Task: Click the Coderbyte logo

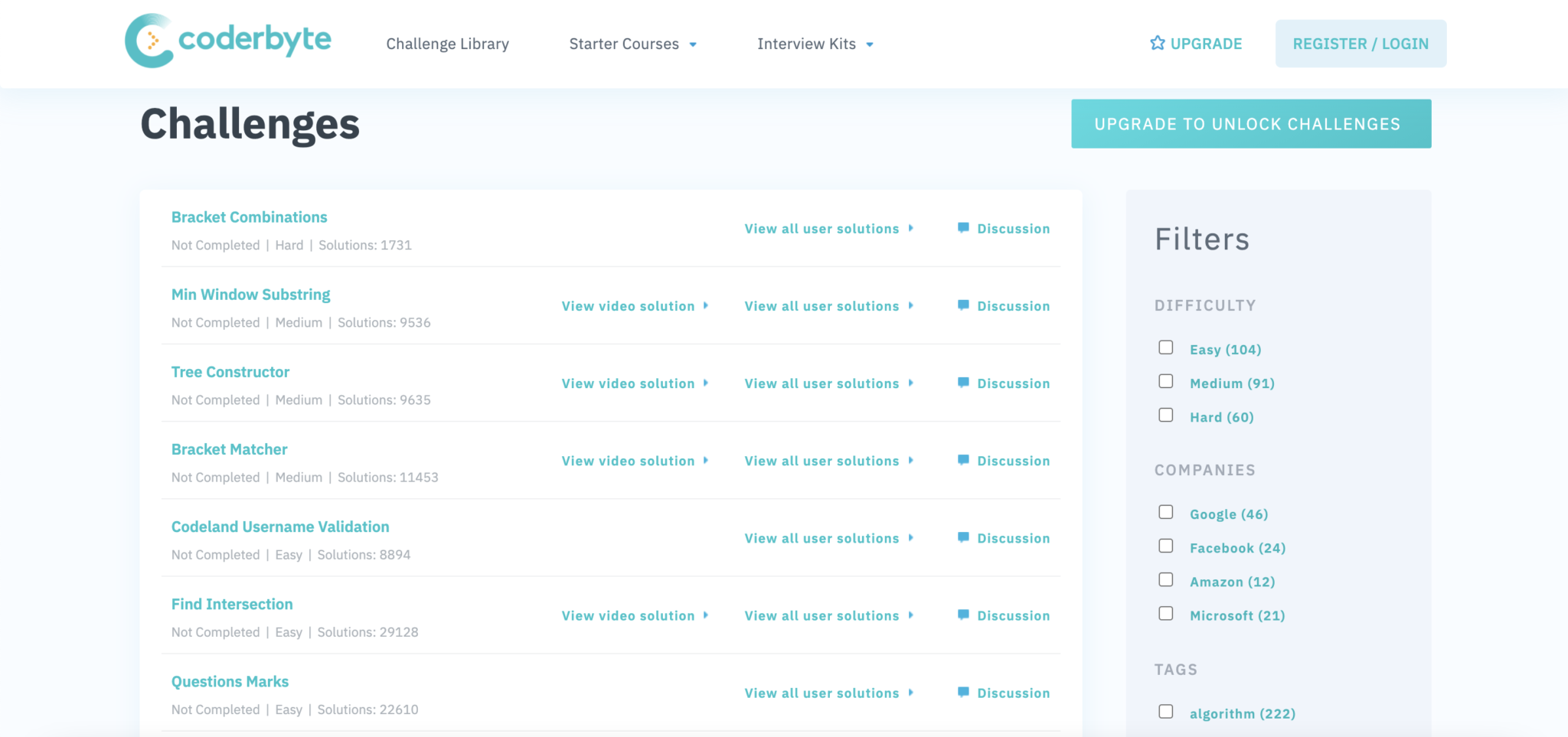Action: tap(227, 41)
